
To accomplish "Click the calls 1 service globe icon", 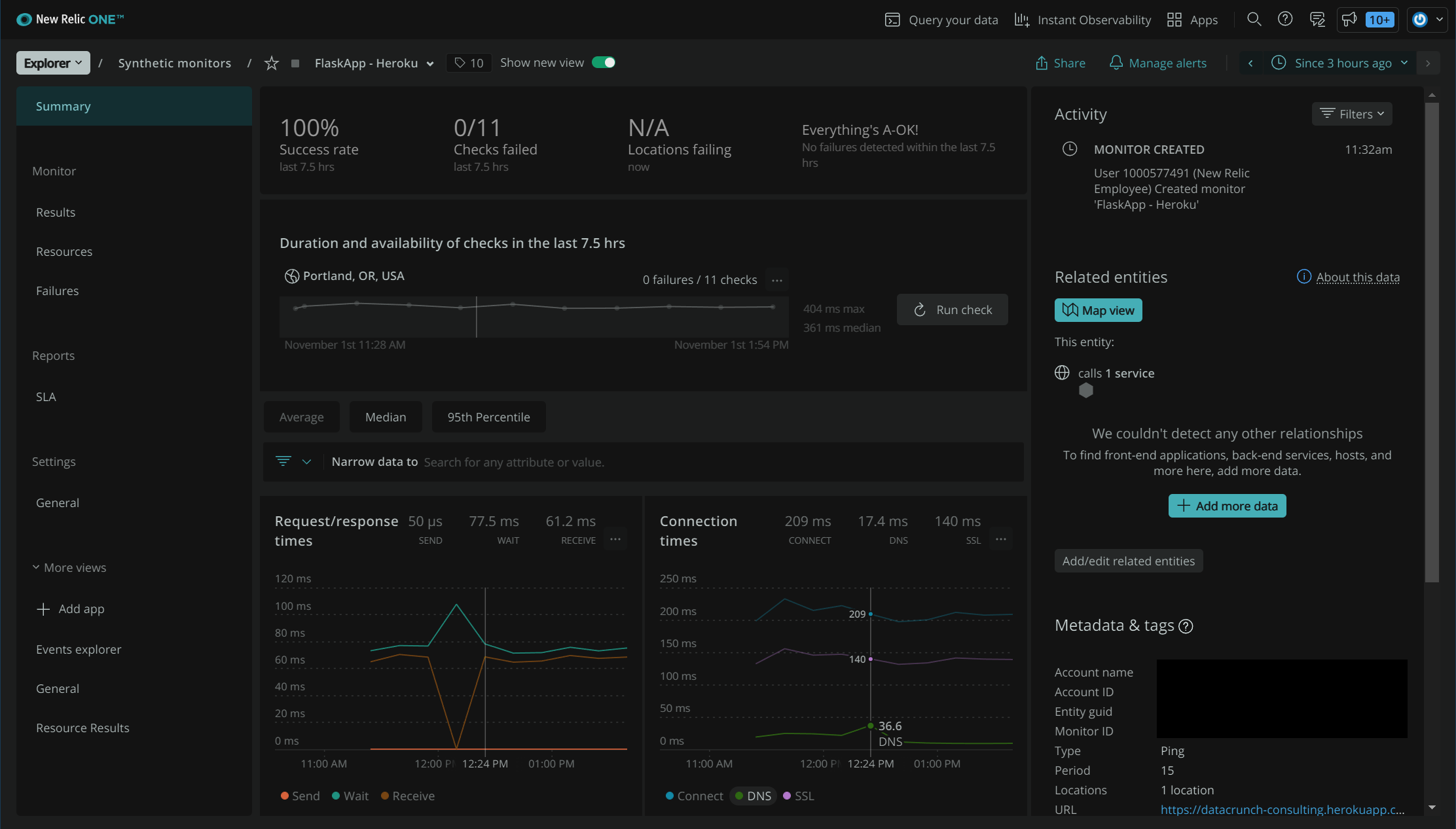I will click(x=1062, y=373).
